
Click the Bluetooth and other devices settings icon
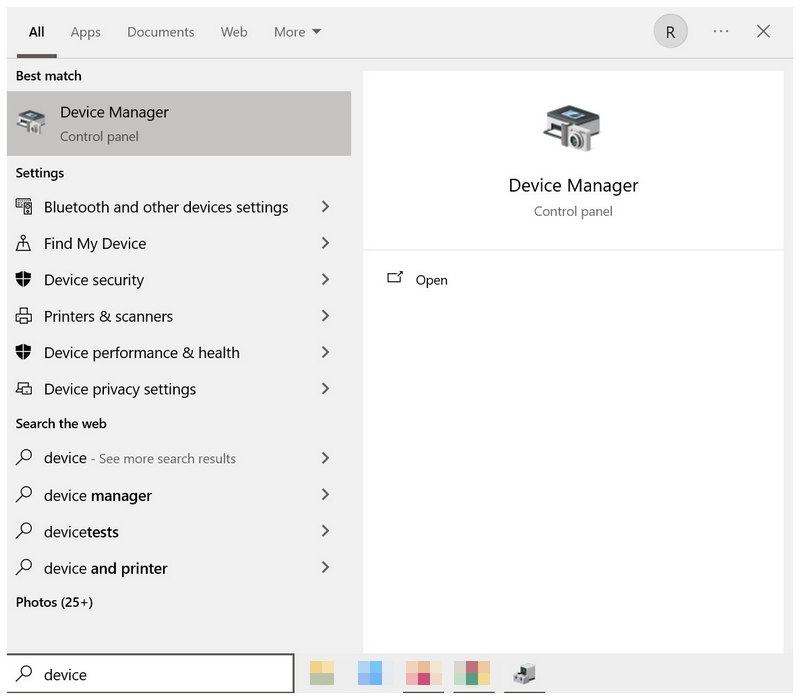[23, 207]
